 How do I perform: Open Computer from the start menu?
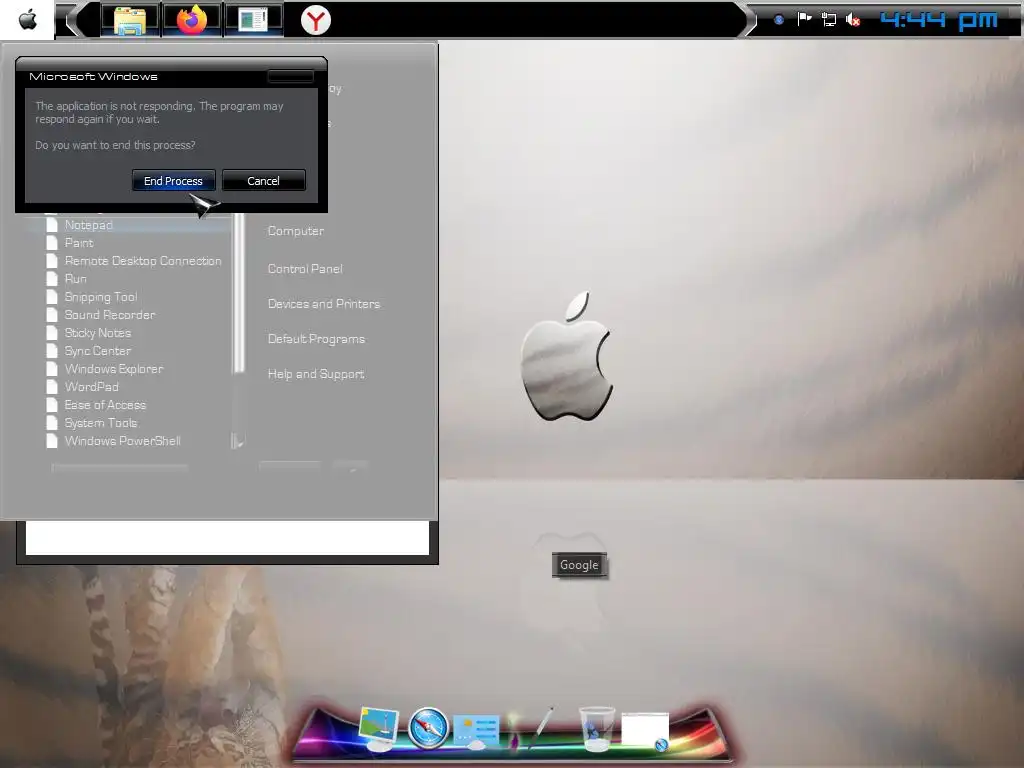296,231
